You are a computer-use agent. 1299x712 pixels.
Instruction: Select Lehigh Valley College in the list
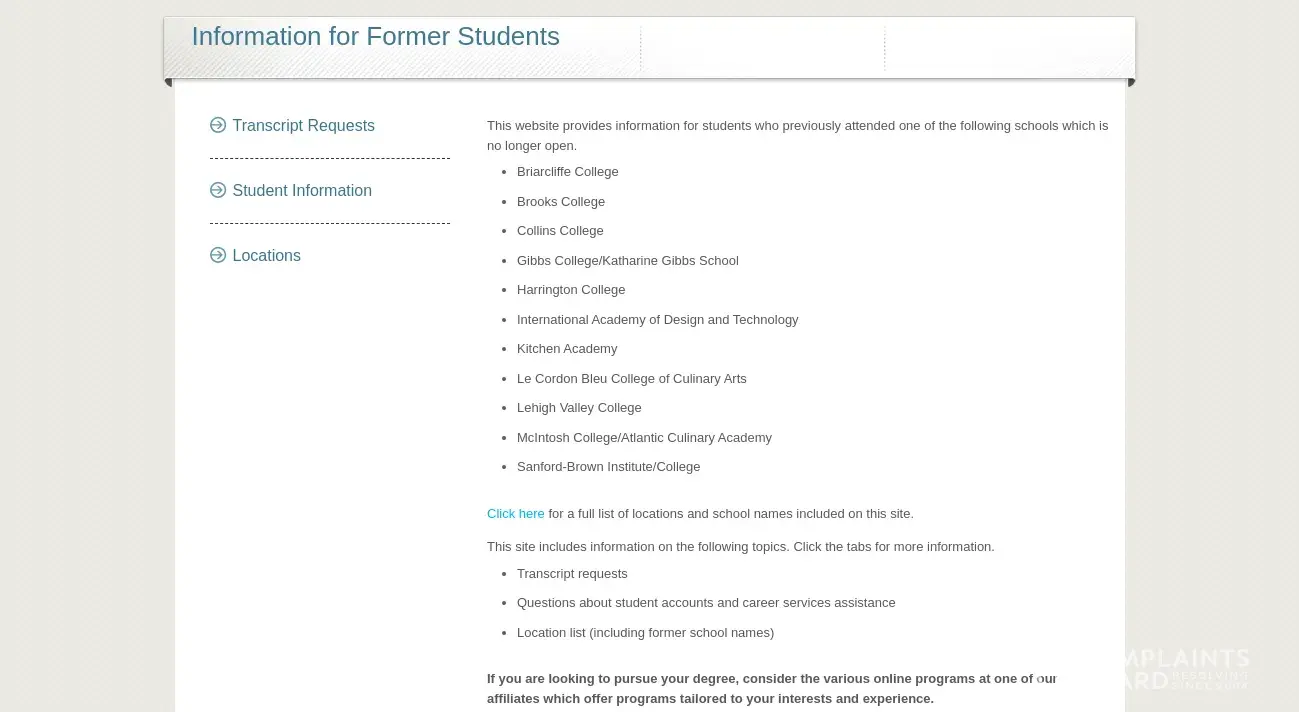[579, 408]
